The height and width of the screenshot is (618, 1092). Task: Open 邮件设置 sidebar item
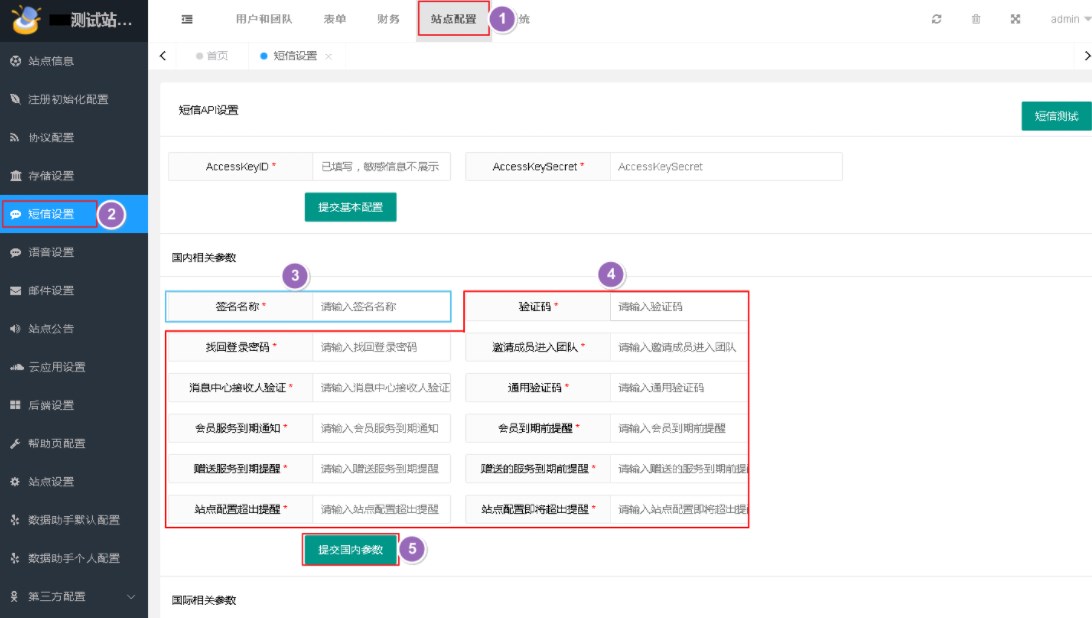50,291
